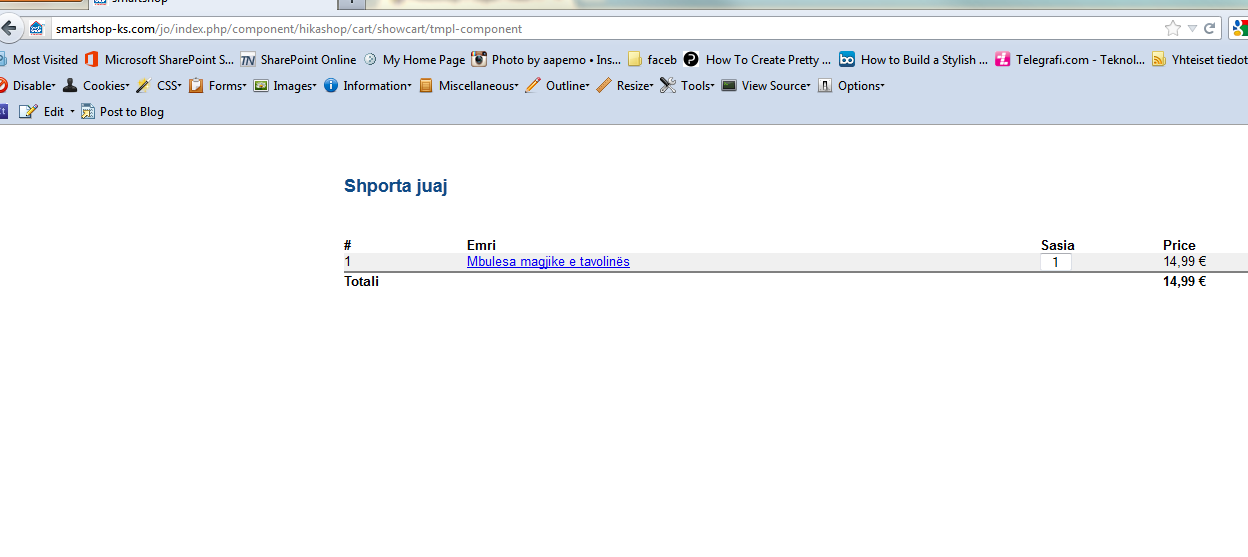Select the Emri column header

481,245
